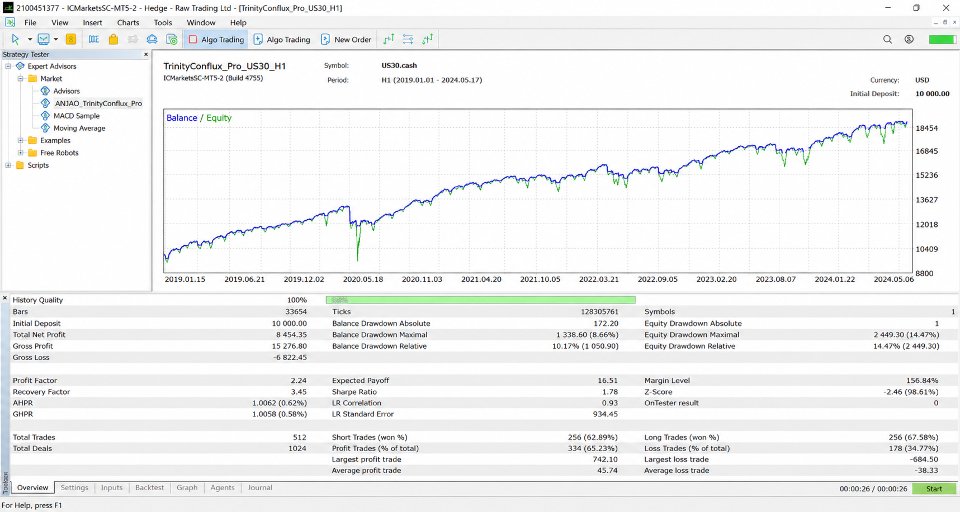Collapse the Market folder tree node
The width and height of the screenshot is (960, 512).
[x=21, y=78]
